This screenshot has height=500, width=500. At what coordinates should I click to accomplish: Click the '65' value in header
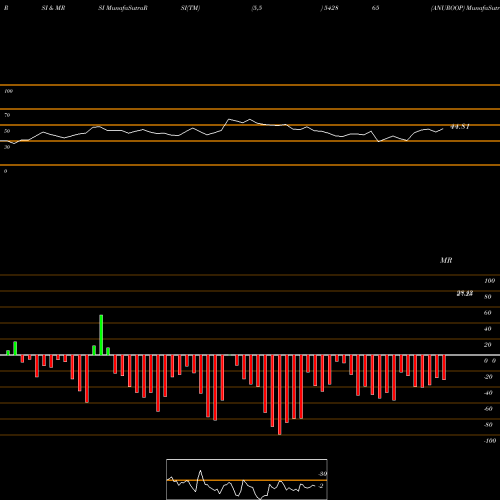[375, 8]
